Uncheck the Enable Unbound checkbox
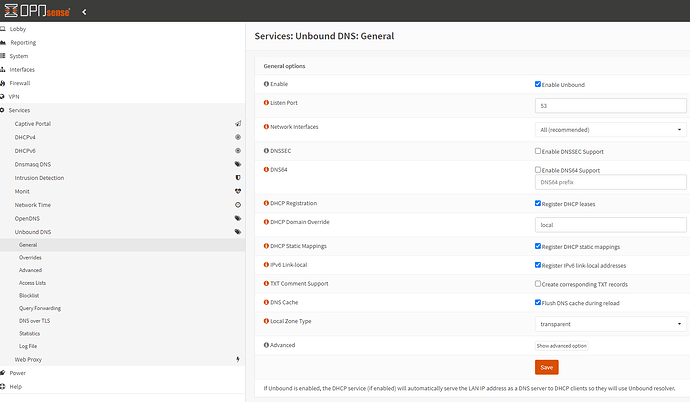This screenshot has width=690, height=402. tap(538, 85)
